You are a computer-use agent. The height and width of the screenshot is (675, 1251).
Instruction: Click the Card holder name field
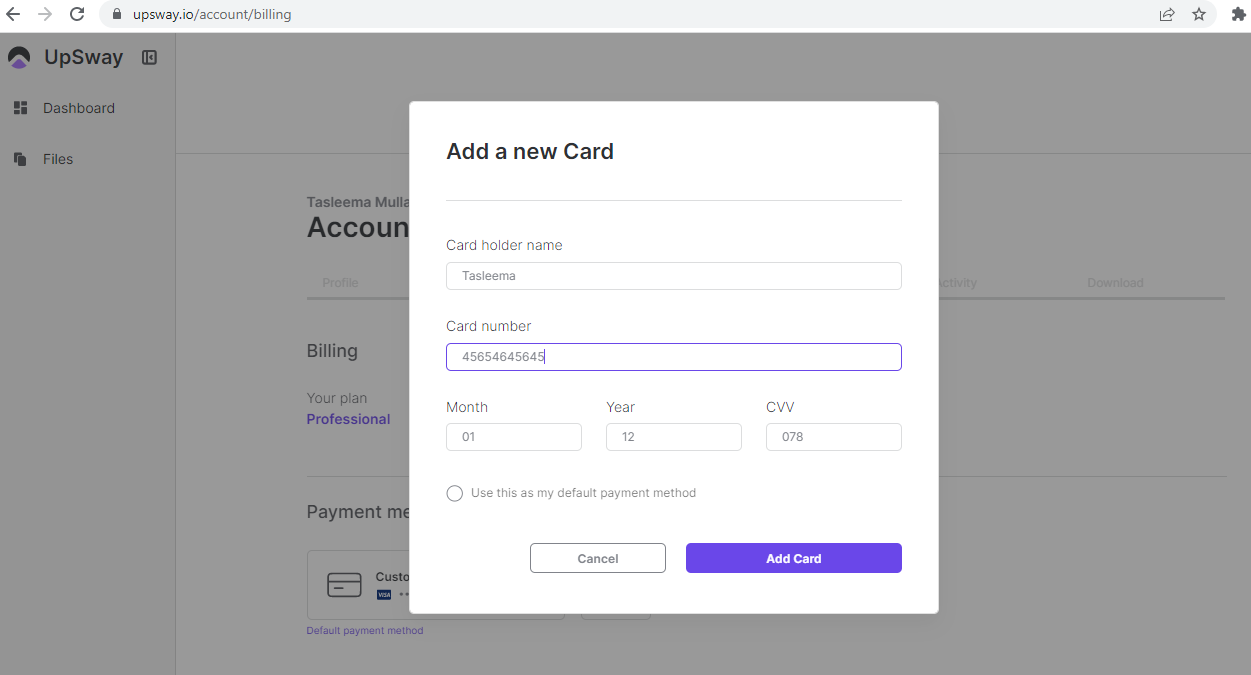point(673,276)
